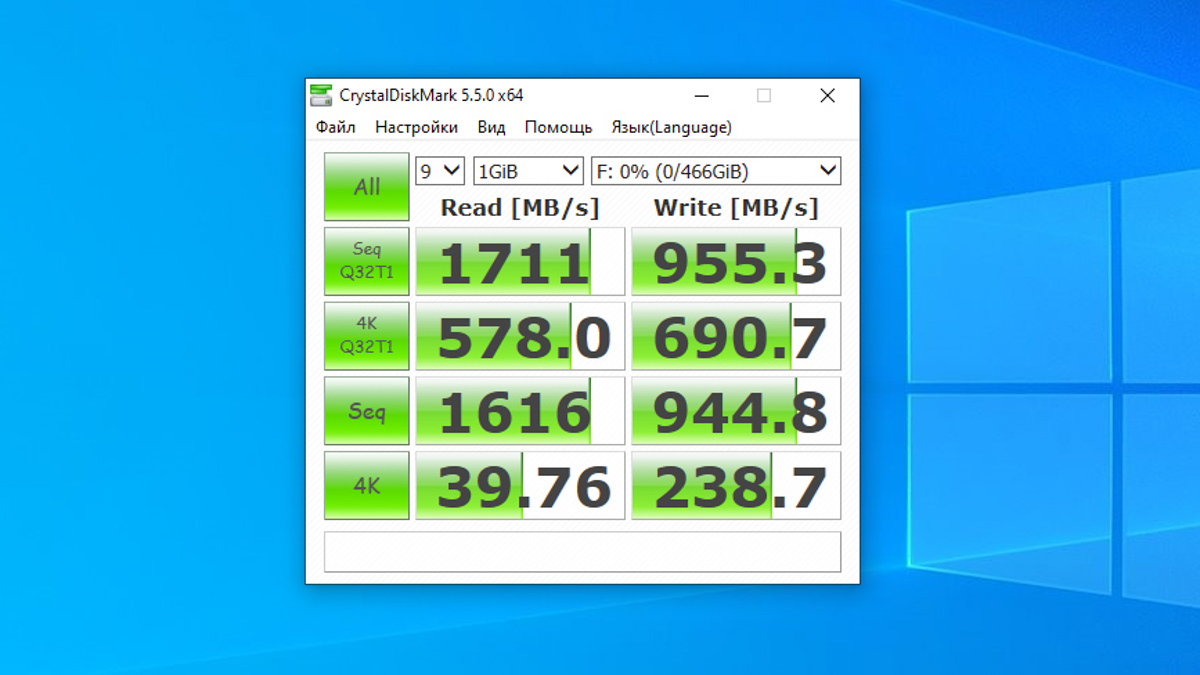Expand the drive F: selection dropdown

[716, 171]
